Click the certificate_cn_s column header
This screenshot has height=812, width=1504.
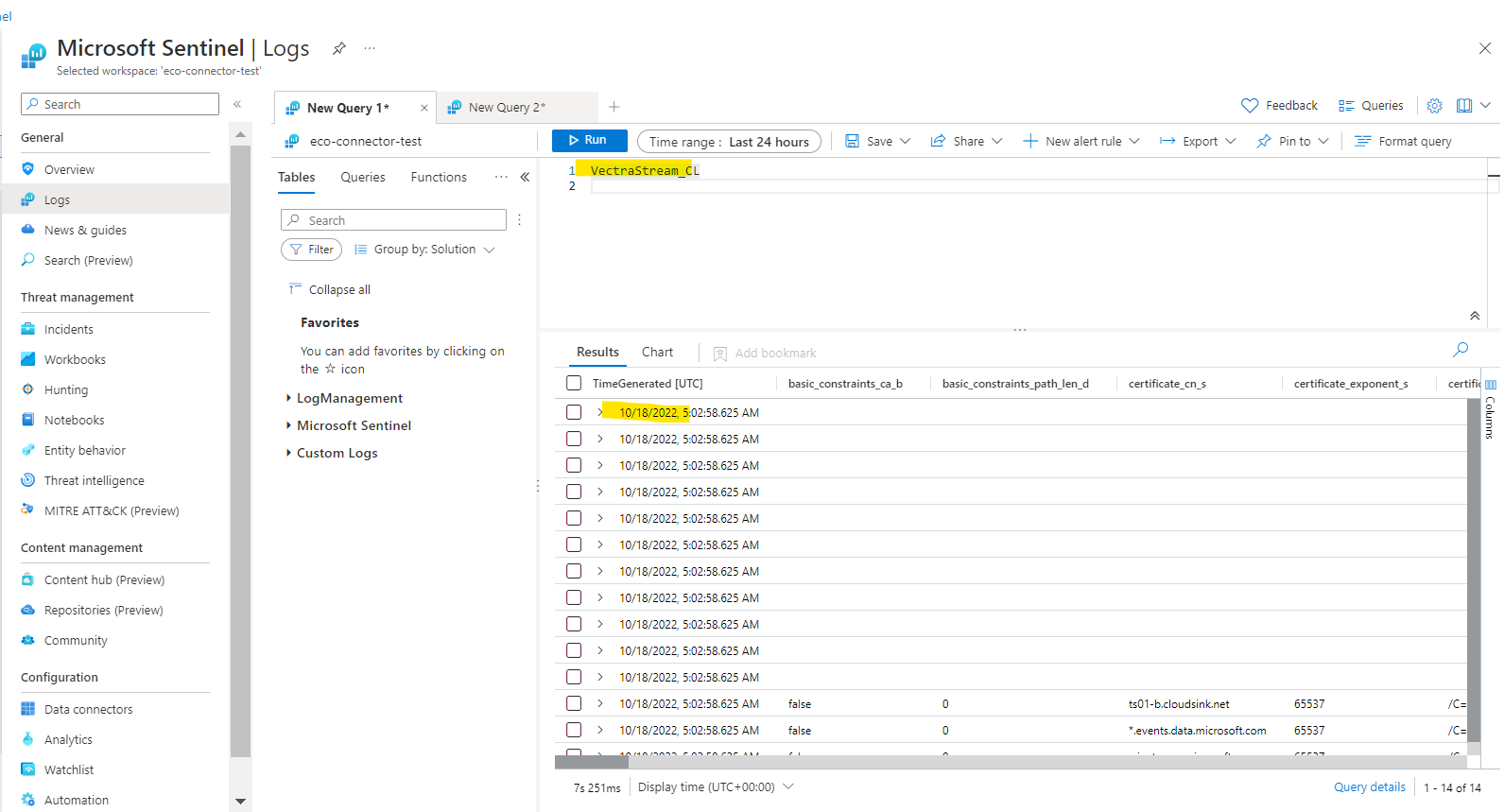tap(1167, 383)
